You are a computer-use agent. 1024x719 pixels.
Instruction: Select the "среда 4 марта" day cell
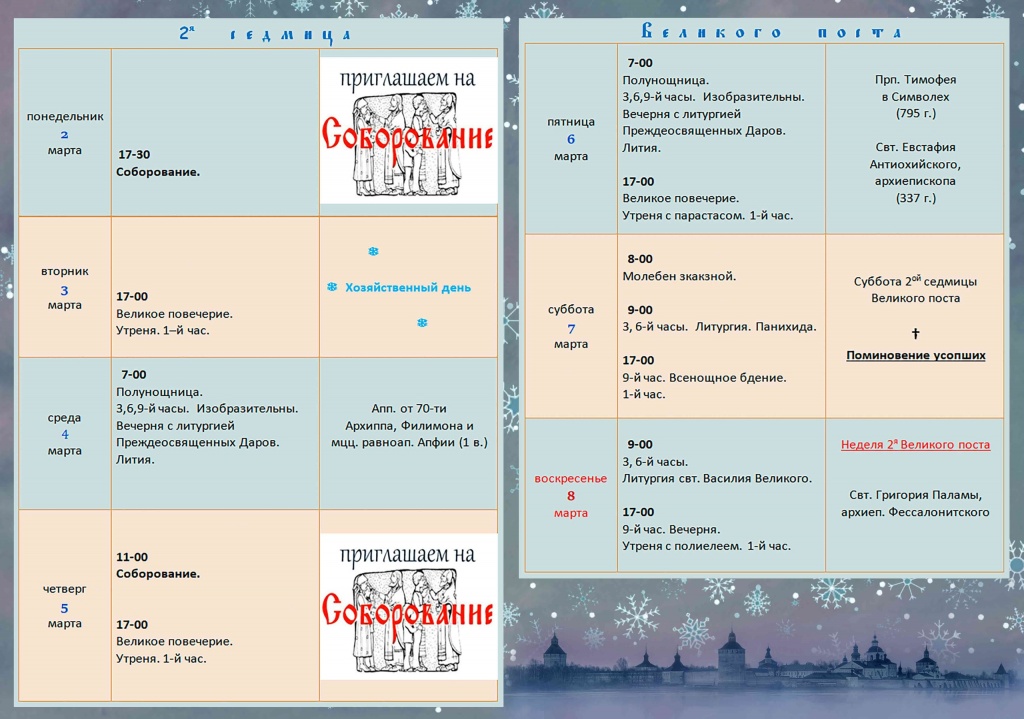(x=65, y=434)
